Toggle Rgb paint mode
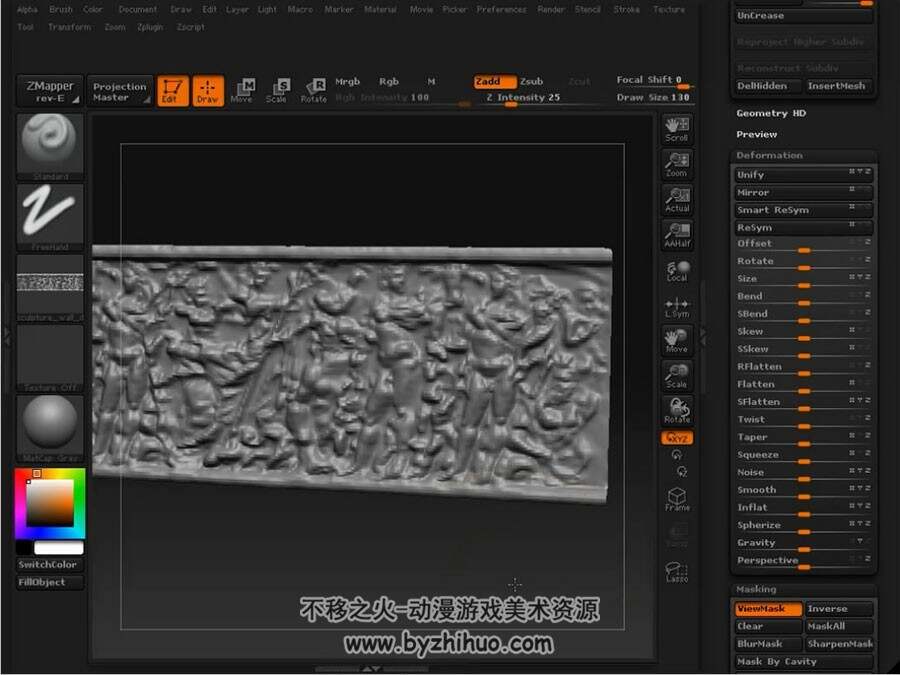 pos(389,82)
